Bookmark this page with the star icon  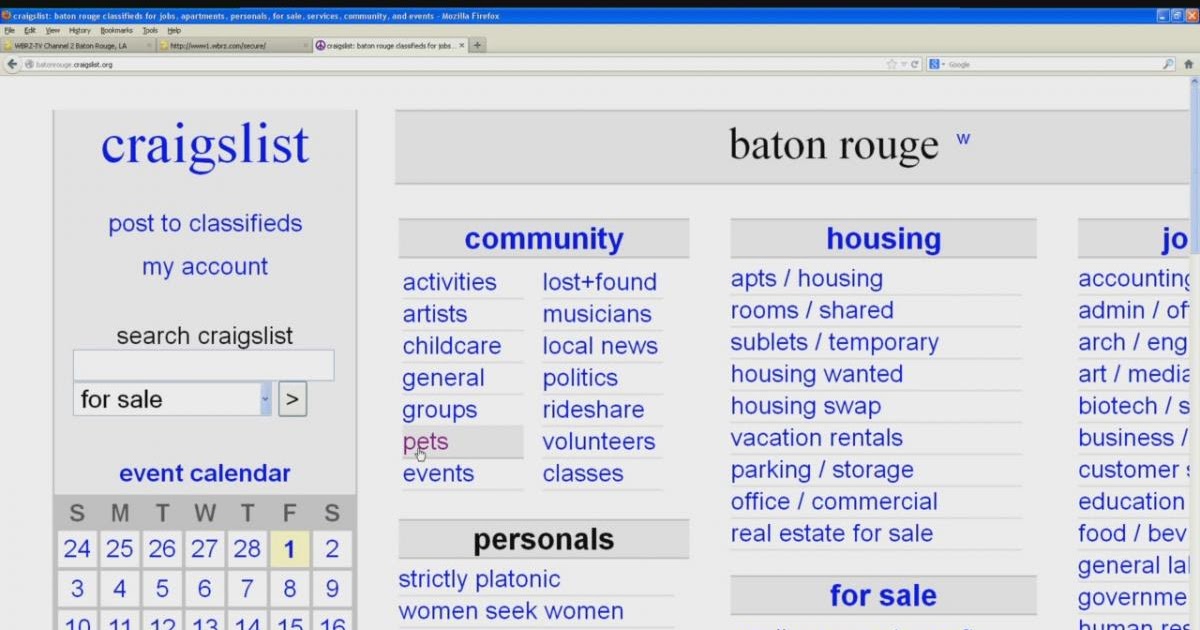pyautogui.click(x=891, y=64)
